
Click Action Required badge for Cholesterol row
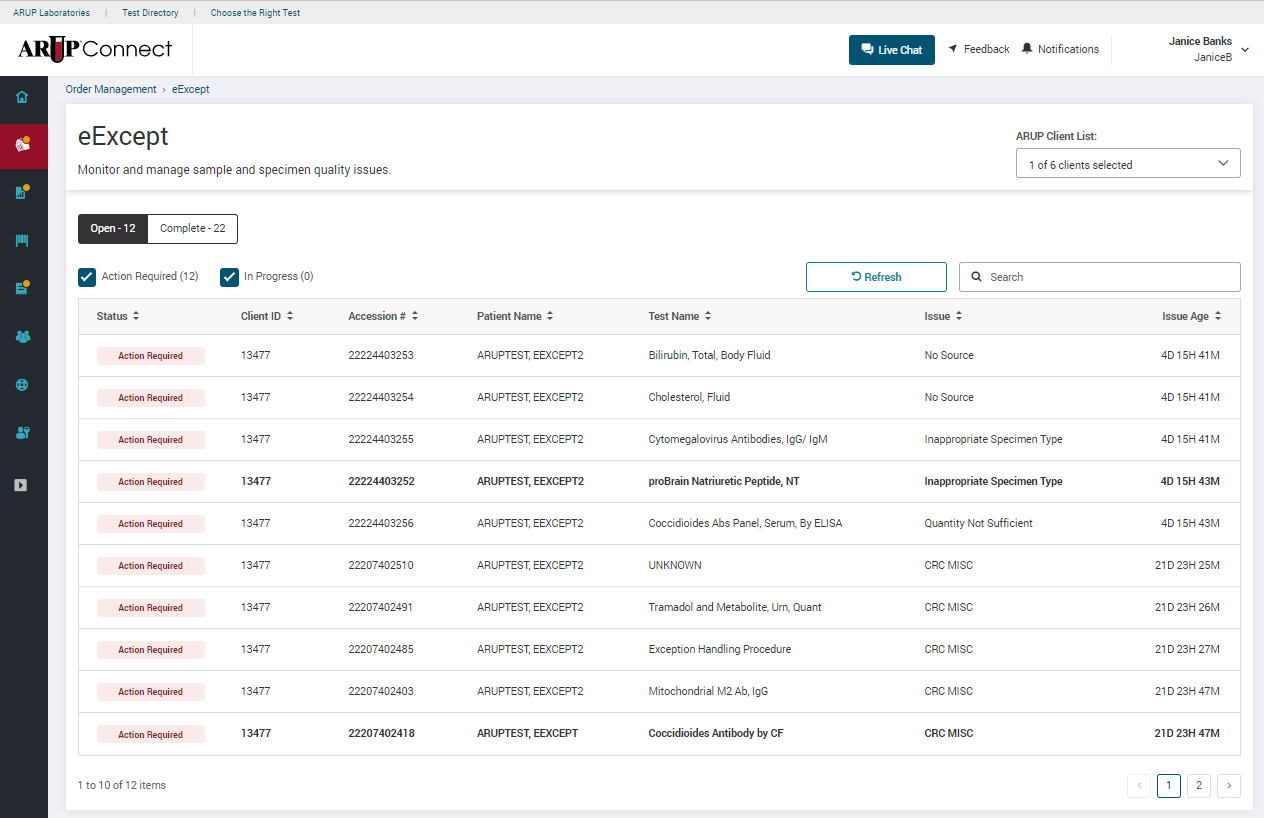coord(151,398)
